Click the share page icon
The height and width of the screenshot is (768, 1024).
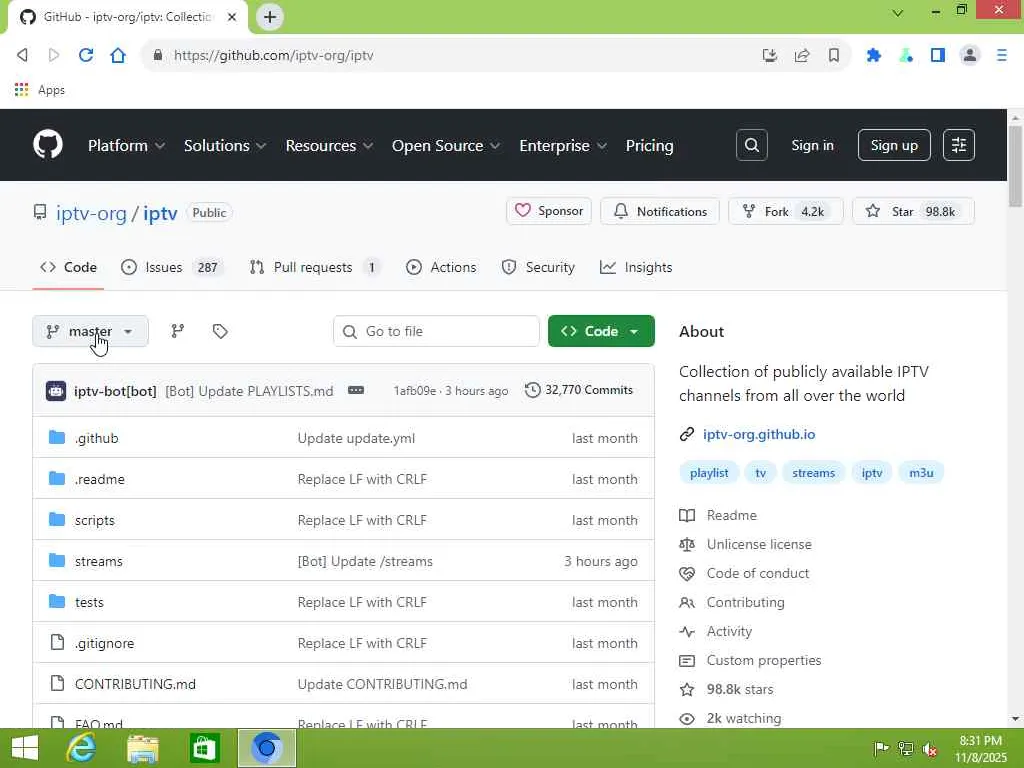(802, 56)
